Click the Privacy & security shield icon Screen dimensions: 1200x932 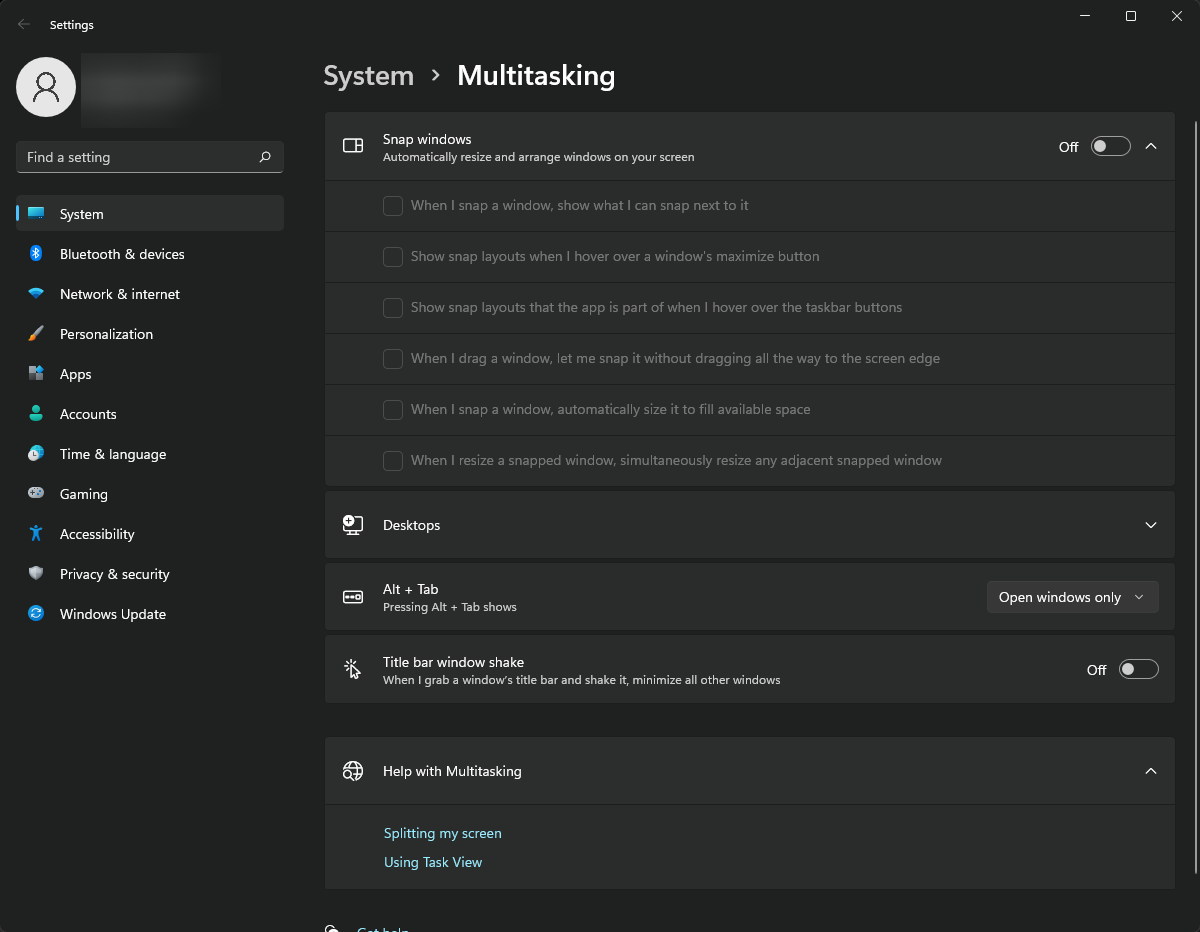36,574
